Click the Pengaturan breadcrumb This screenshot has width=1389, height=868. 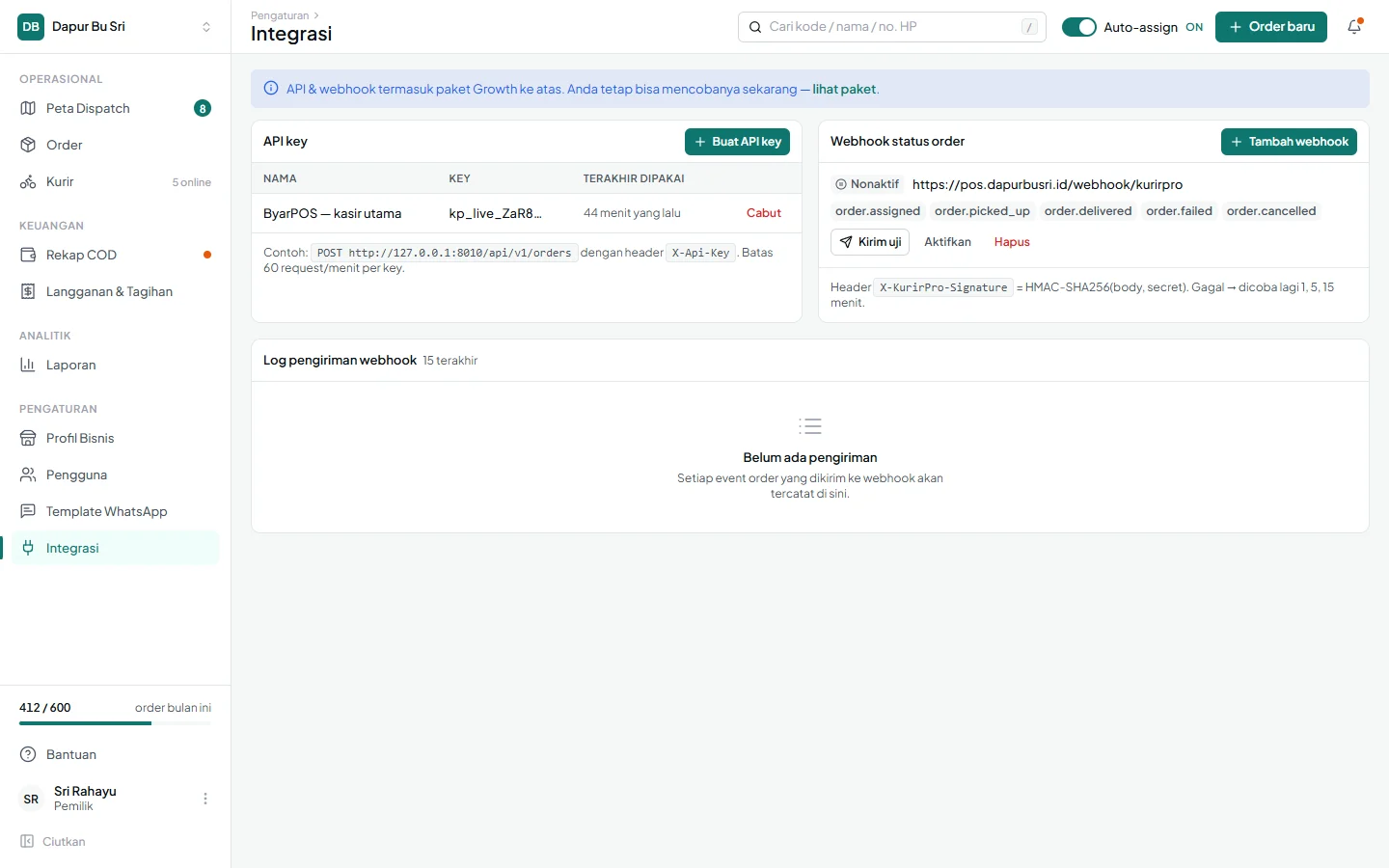(x=280, y=15)
